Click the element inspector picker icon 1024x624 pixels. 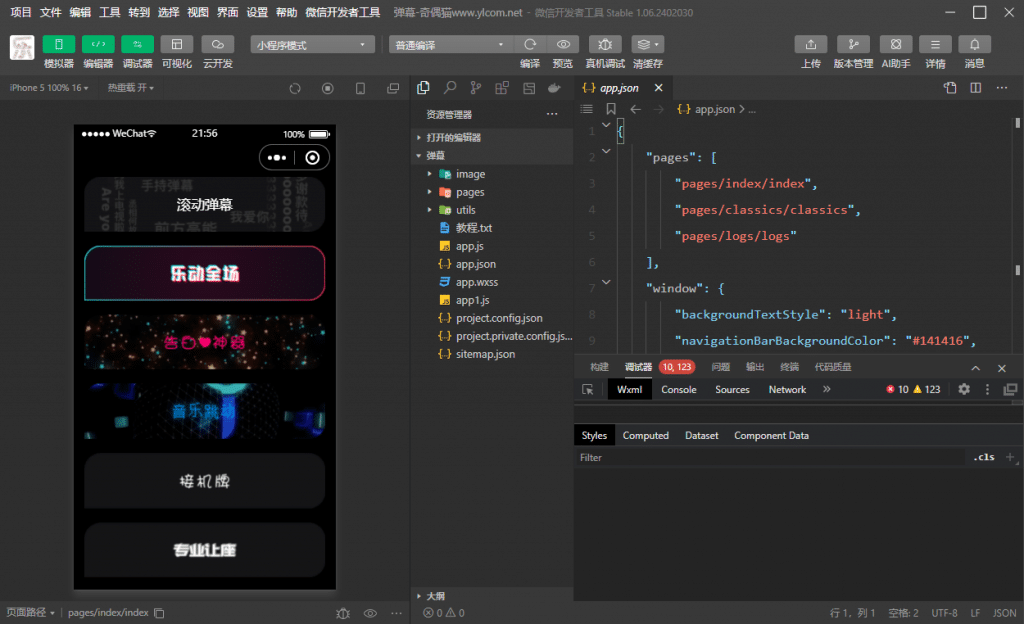588,390
